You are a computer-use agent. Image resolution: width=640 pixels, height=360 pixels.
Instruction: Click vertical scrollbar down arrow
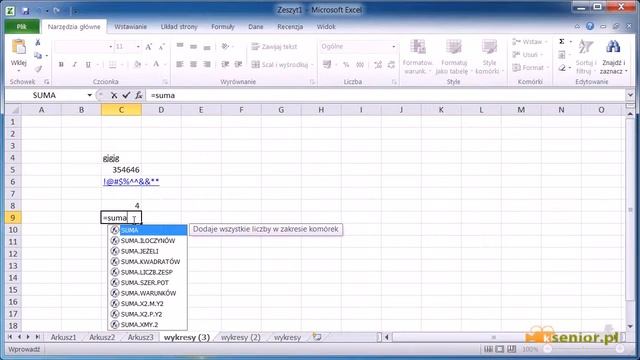tap(630, 327)
